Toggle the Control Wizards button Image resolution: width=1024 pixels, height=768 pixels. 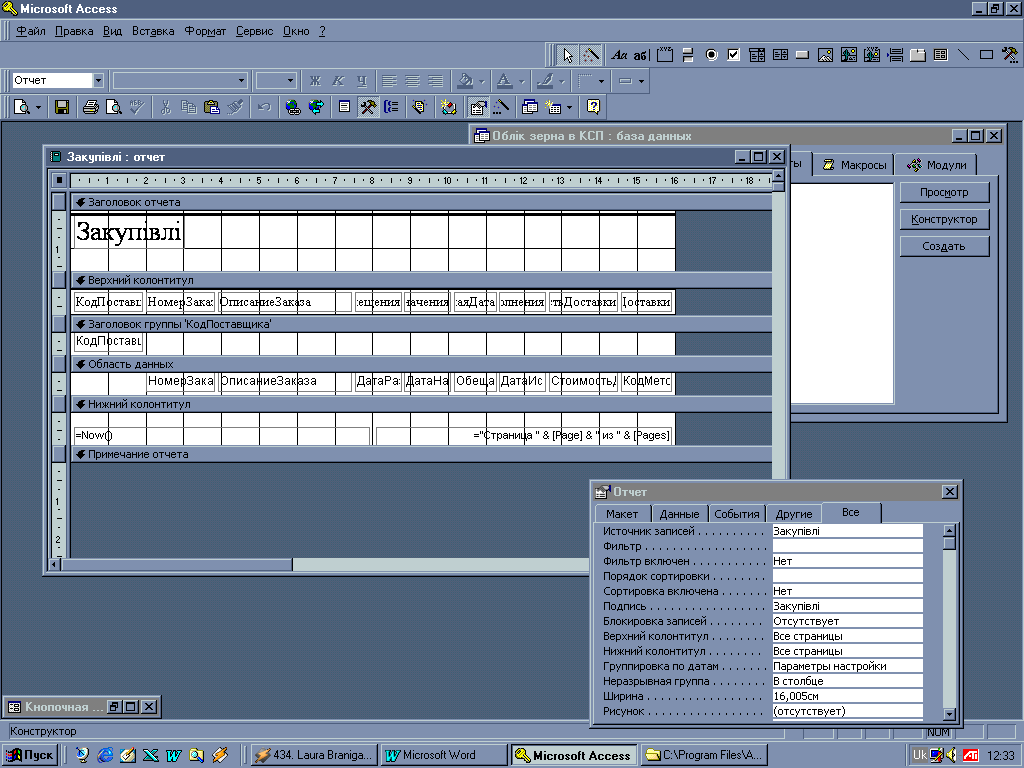coord(591,55)
